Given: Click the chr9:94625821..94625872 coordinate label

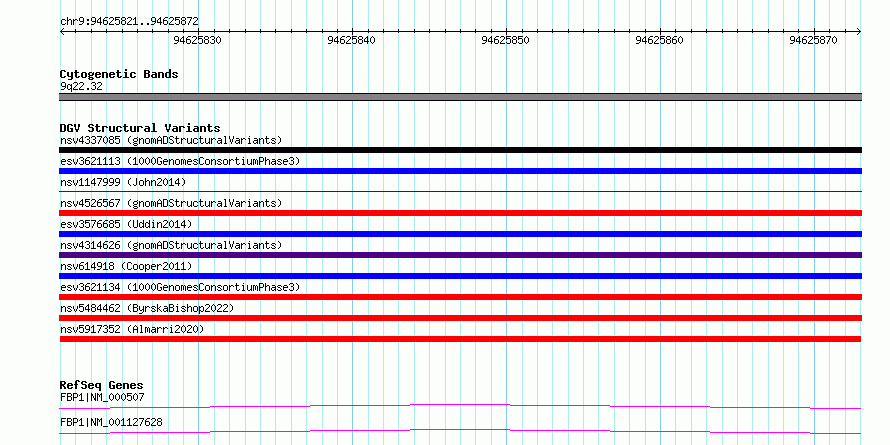Looking at the screenshot, I should coord(129,22).
